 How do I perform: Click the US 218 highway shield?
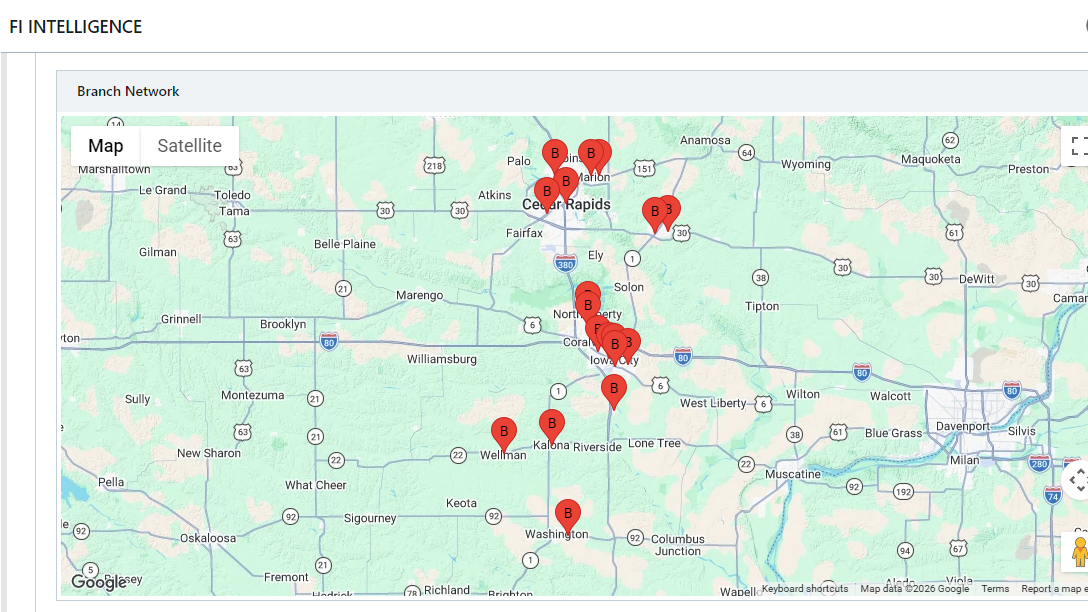click(434, 166)
